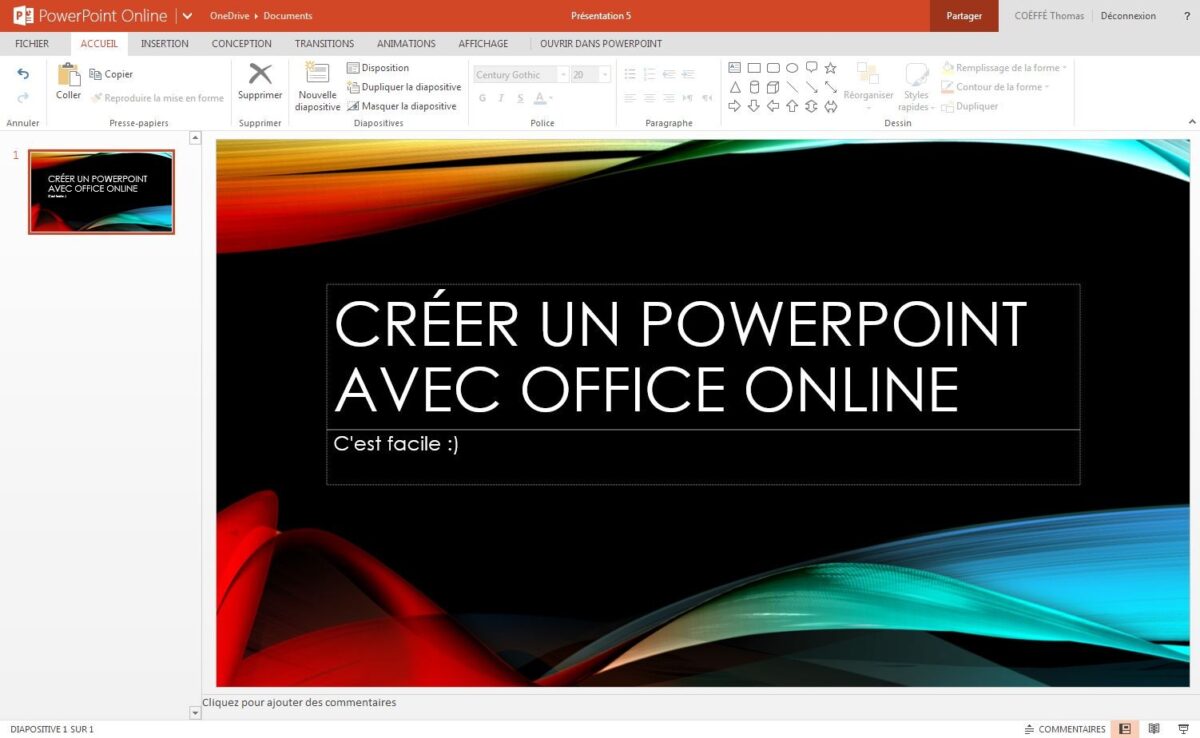Open Remplissage de la forme dropdown

pos(1005,68)
